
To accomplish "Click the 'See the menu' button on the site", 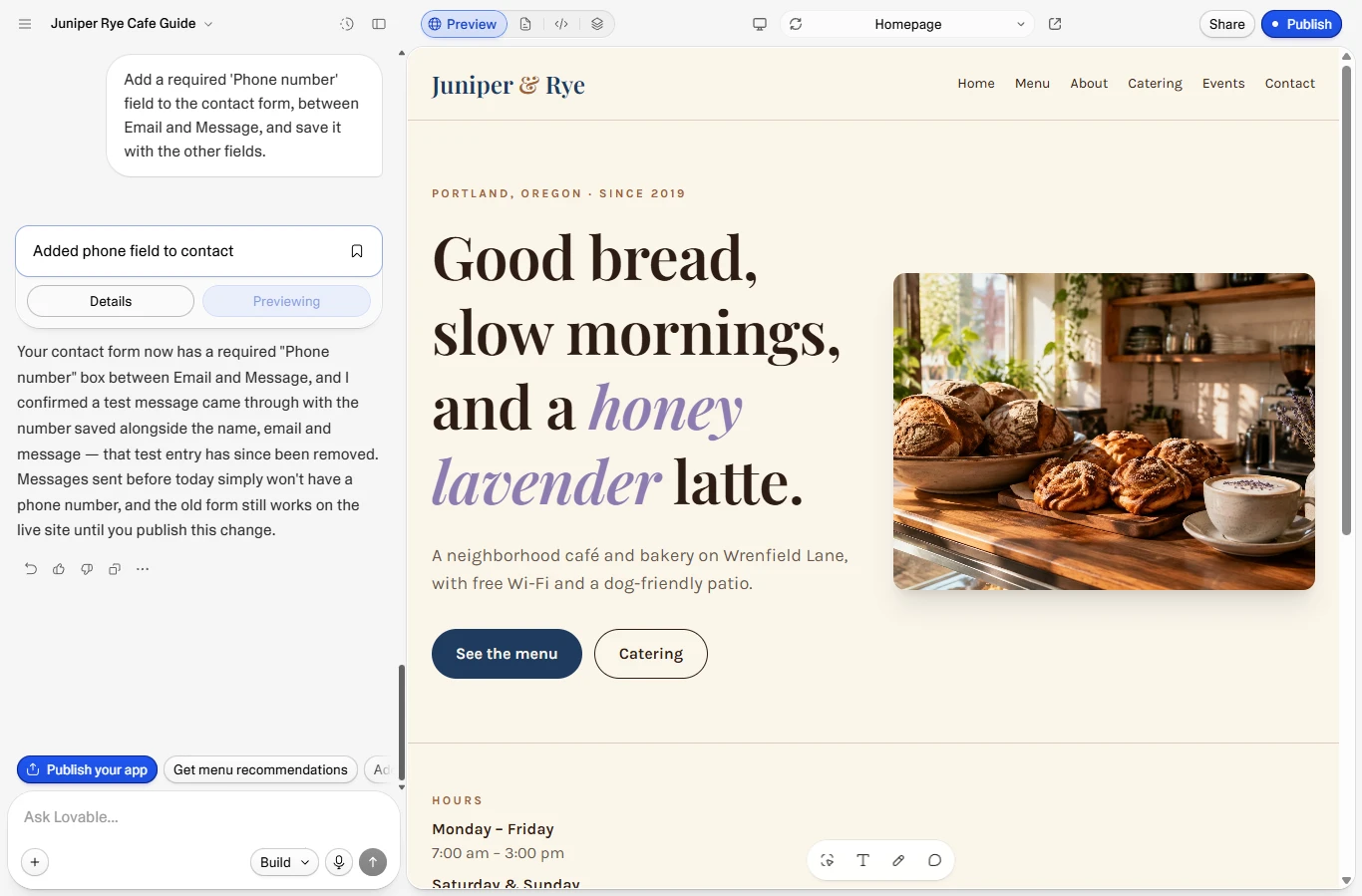I will [507, 654].
